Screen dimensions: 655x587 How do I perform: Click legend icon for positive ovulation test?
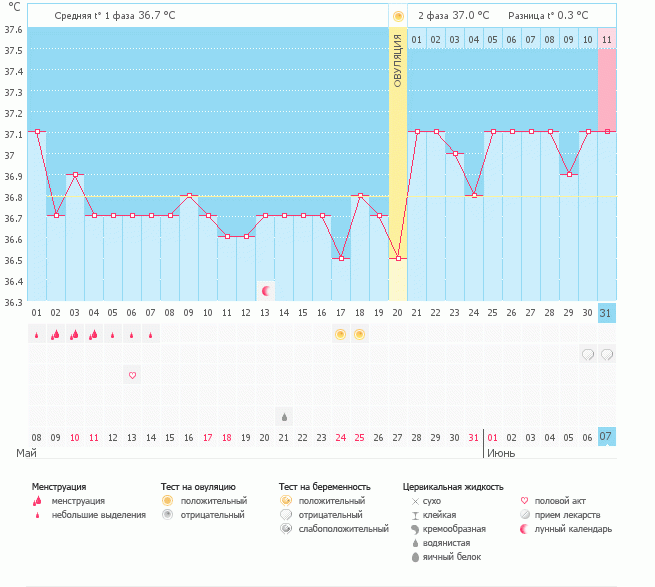click(167, 501)
